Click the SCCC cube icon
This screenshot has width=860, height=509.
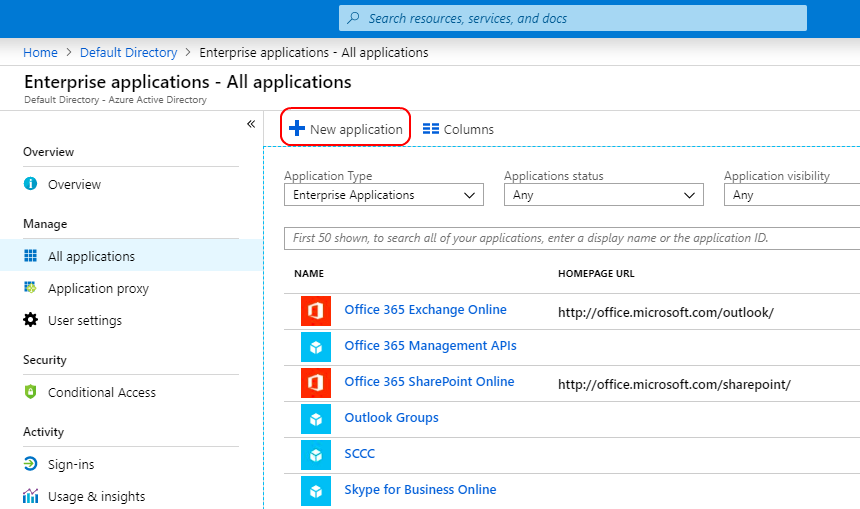tap(316, 455)
